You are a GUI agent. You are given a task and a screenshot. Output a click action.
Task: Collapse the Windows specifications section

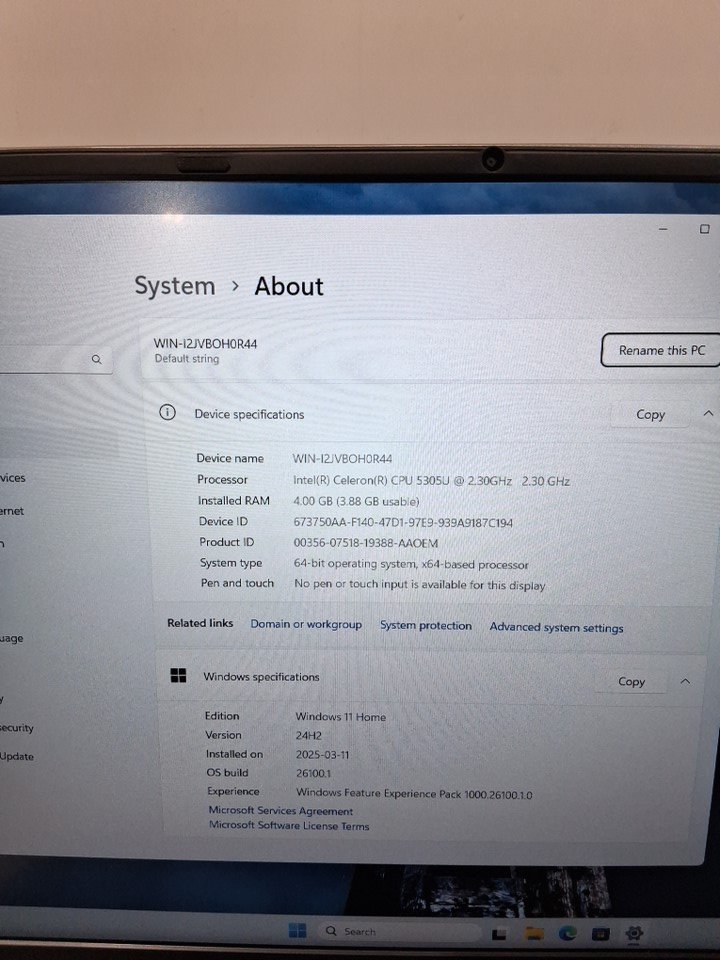[x=685, y=681]
